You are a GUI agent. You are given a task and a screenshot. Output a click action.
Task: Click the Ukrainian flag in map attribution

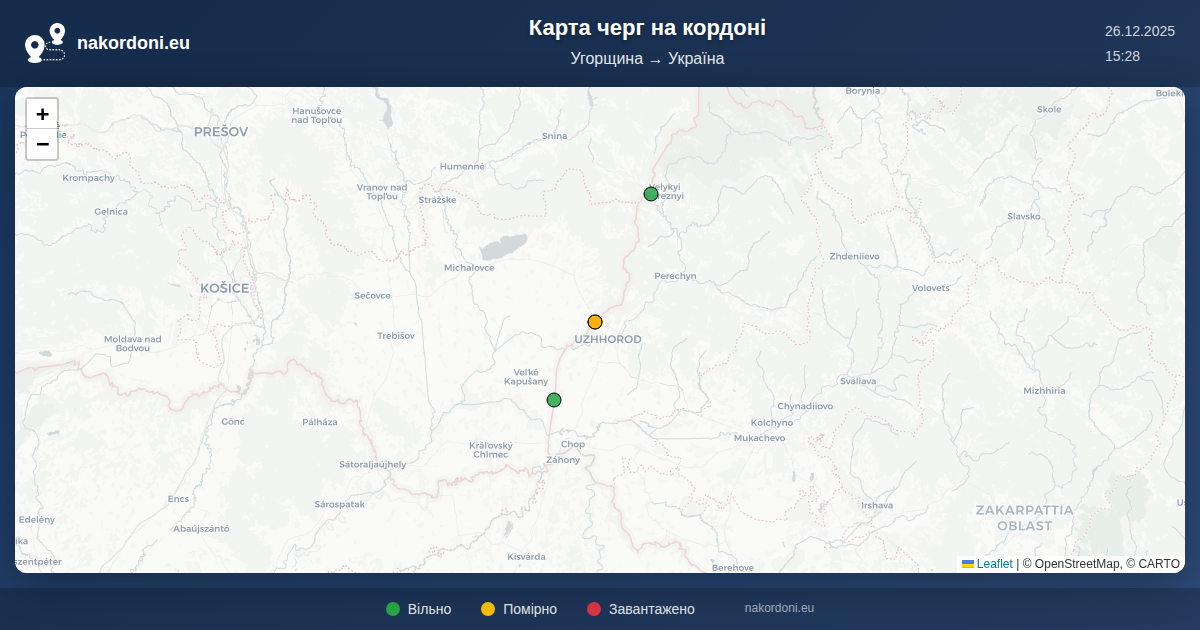pos(968,564)
